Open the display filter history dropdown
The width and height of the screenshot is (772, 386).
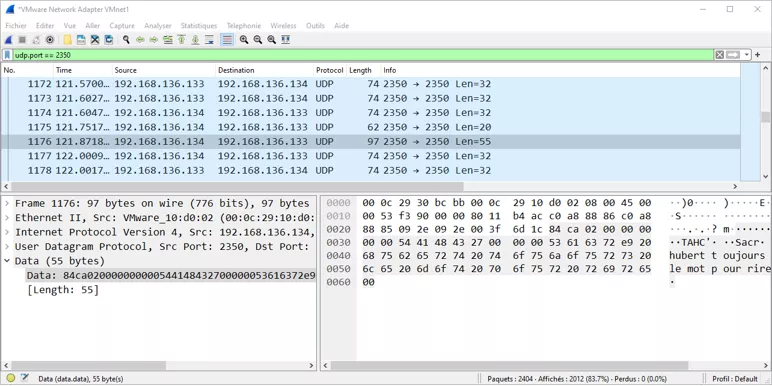point(746,55)
